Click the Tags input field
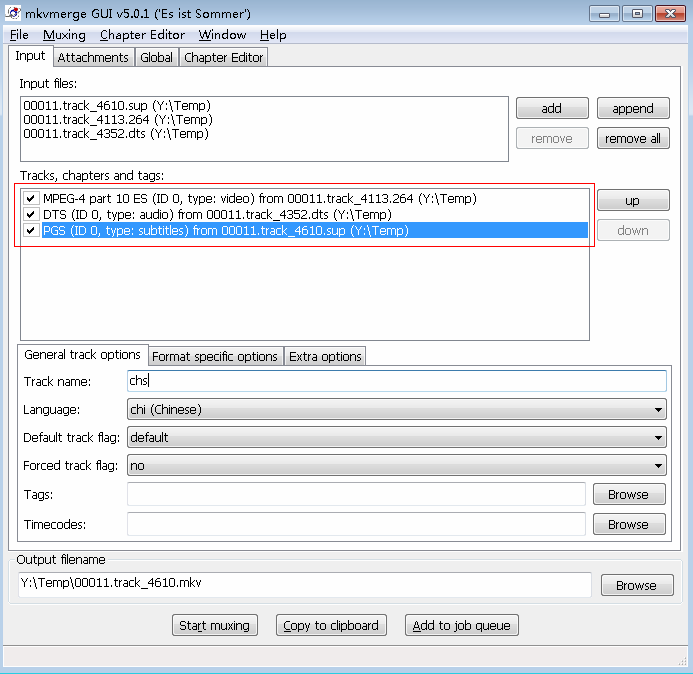 click(356, 494)
